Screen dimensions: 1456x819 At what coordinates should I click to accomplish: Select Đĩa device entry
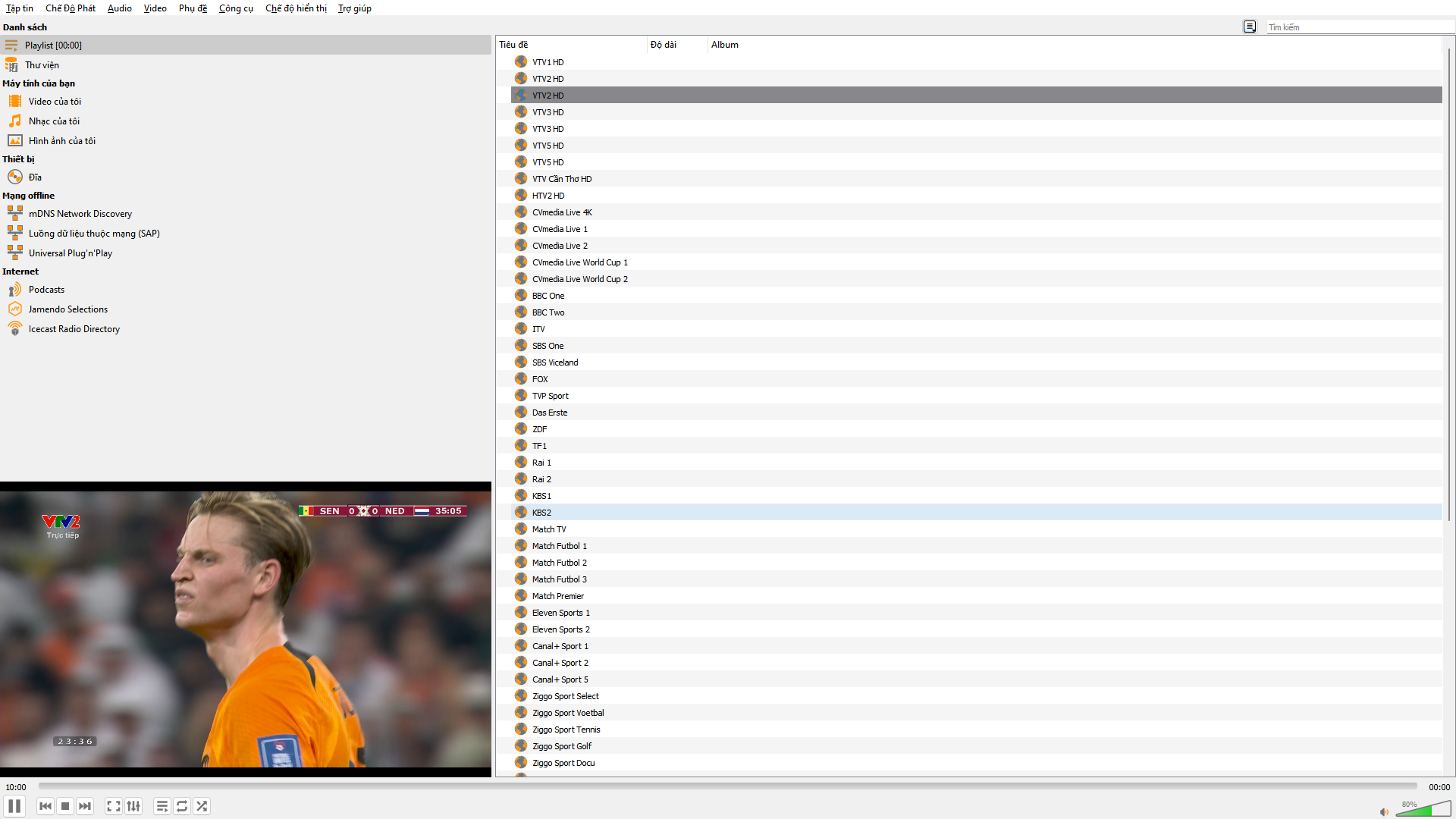[x=246, y=177]
